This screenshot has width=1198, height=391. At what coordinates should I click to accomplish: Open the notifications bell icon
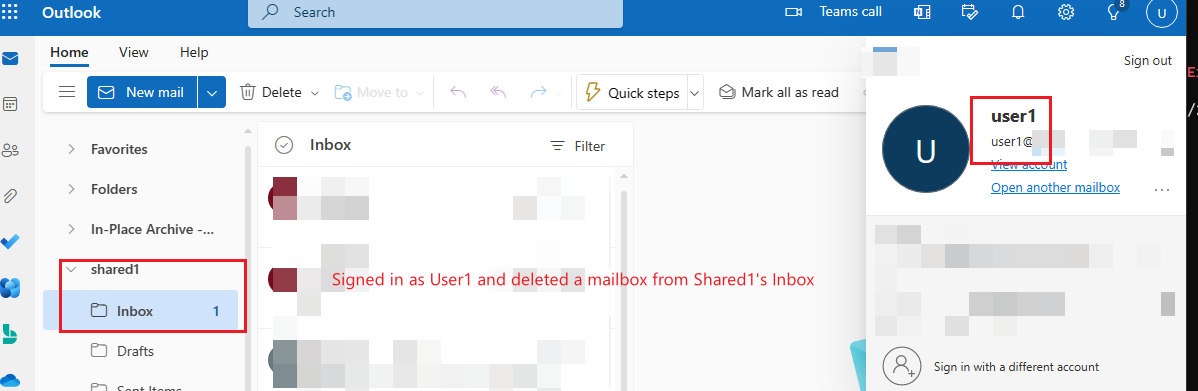[x=1018, y=12]
